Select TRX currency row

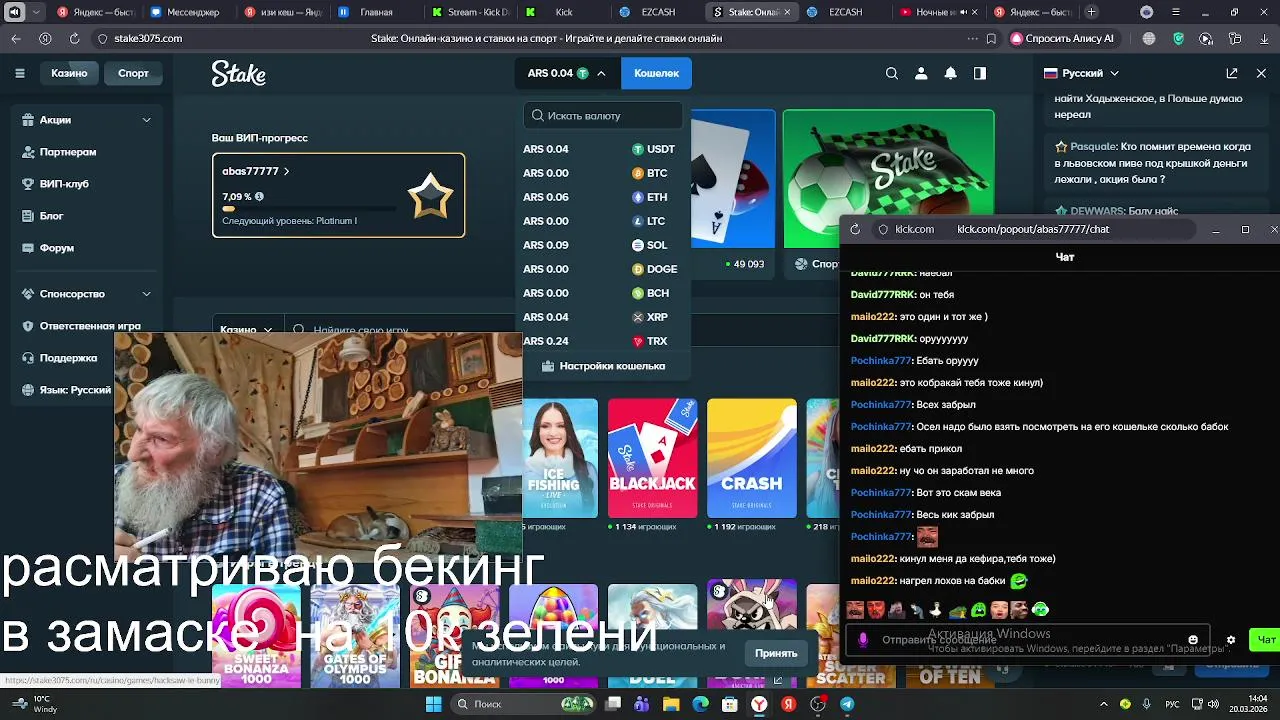603,341
